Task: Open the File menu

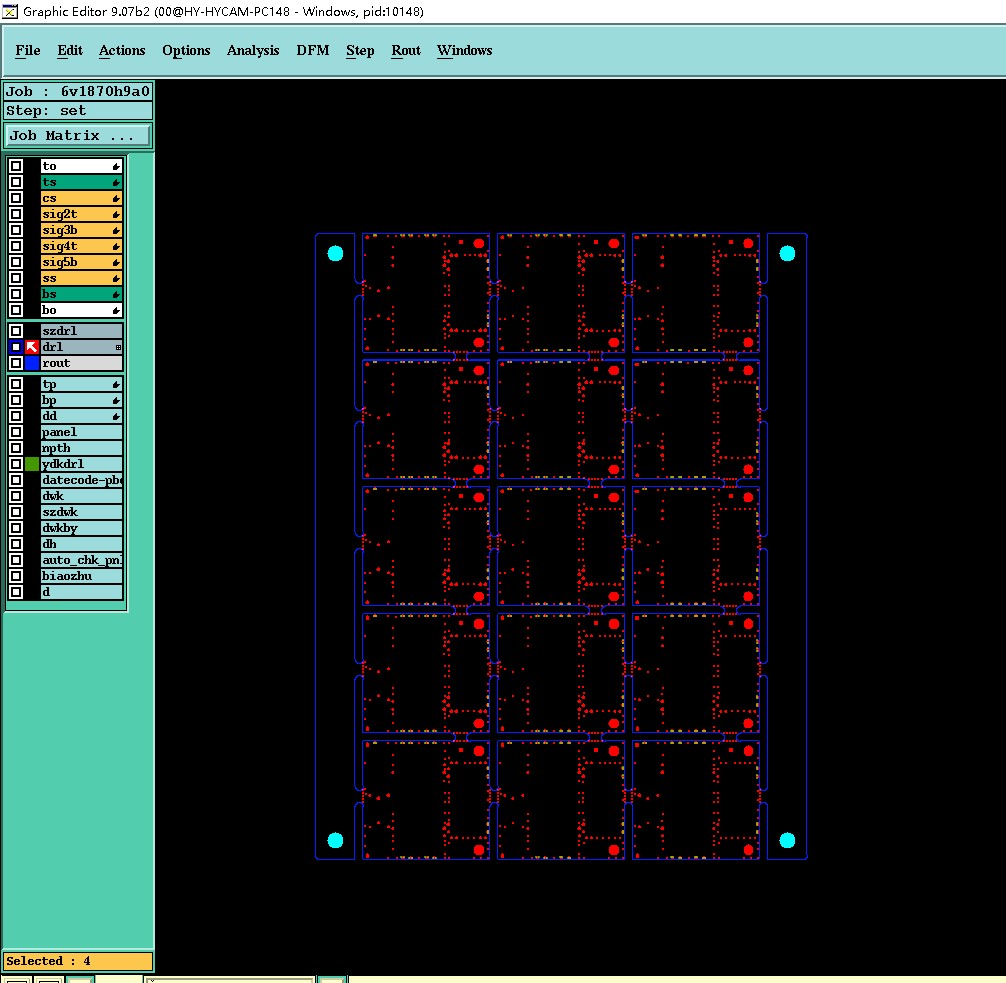Action: (28, 51)
